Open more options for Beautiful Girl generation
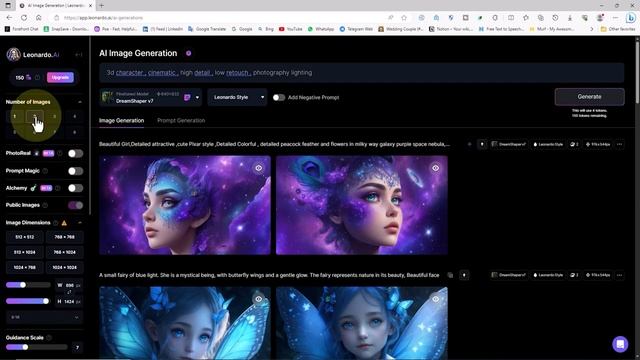 coord(620,144)
